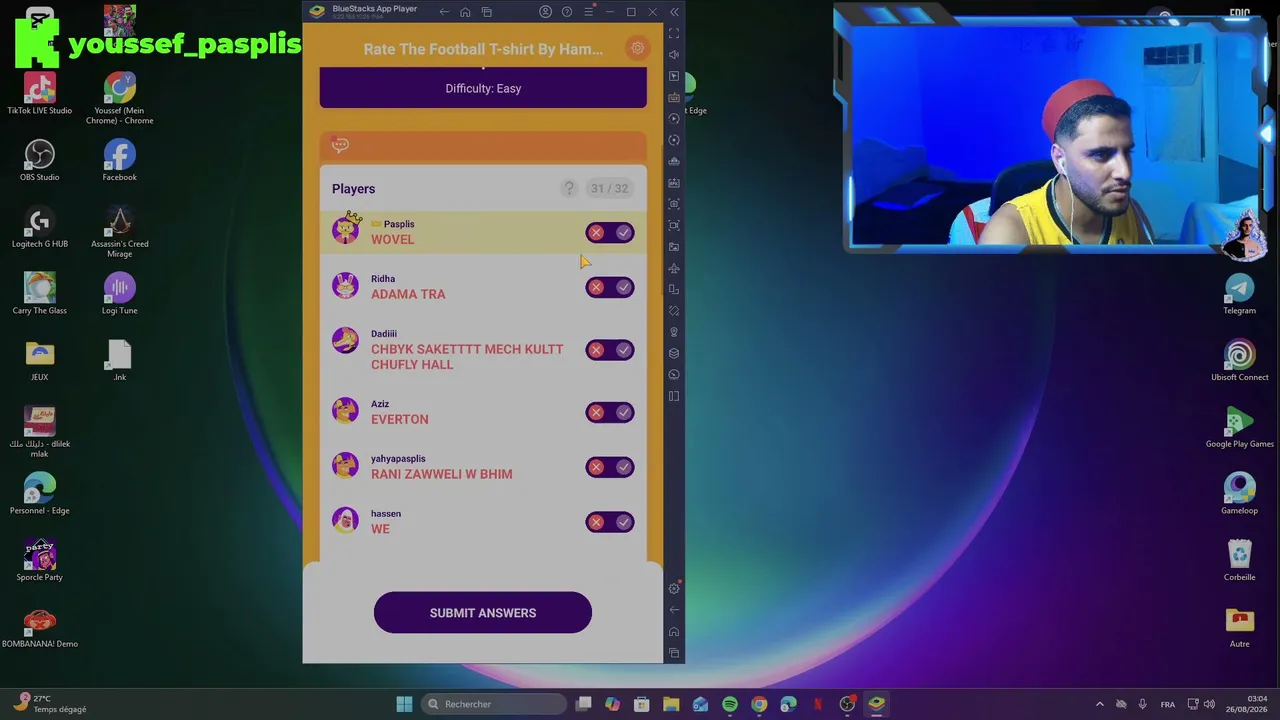The width and height of the screenshot is (1280, 720).
Task: Open the BlueStacks multi-instance layers icon
Action: 674,353
